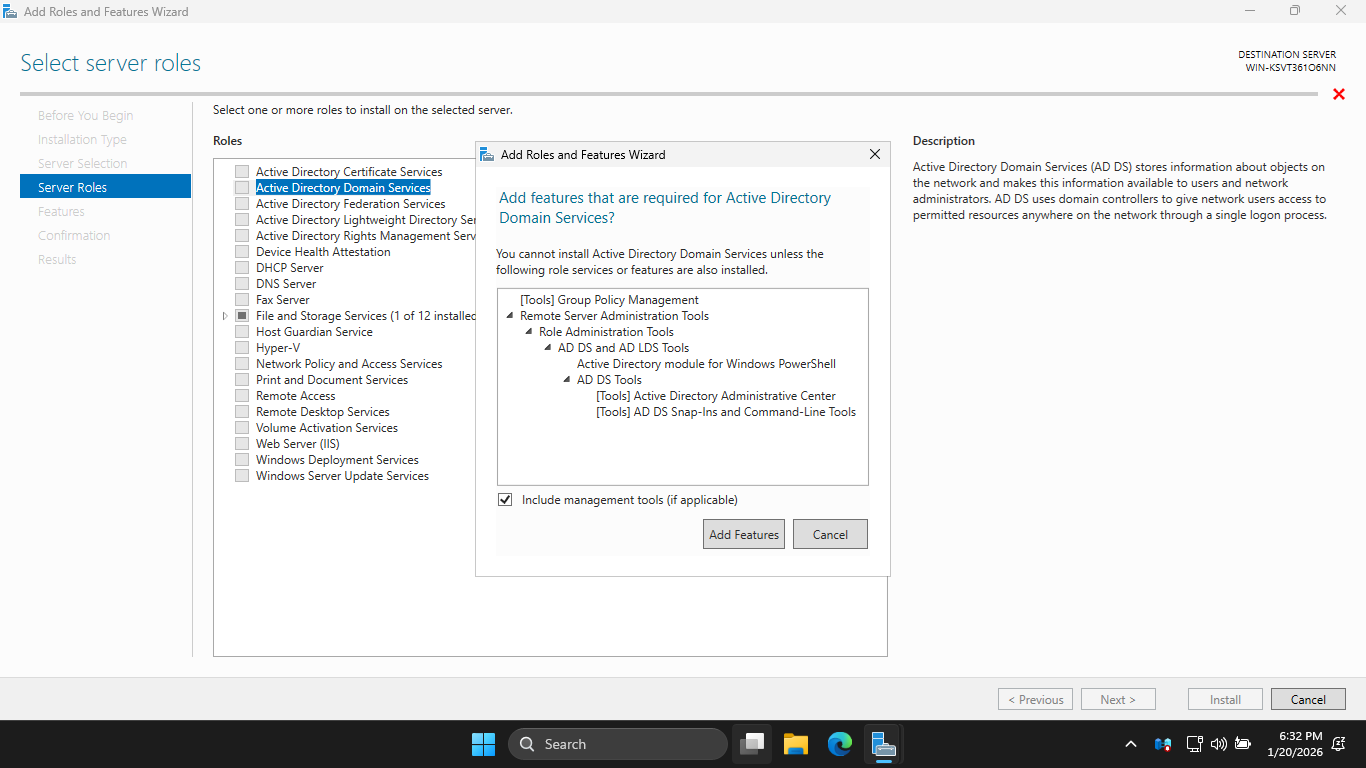This screenshot has height=768, width=1366.
Task: Show hidden system tray icons
Action: (x=1131, y=744)
